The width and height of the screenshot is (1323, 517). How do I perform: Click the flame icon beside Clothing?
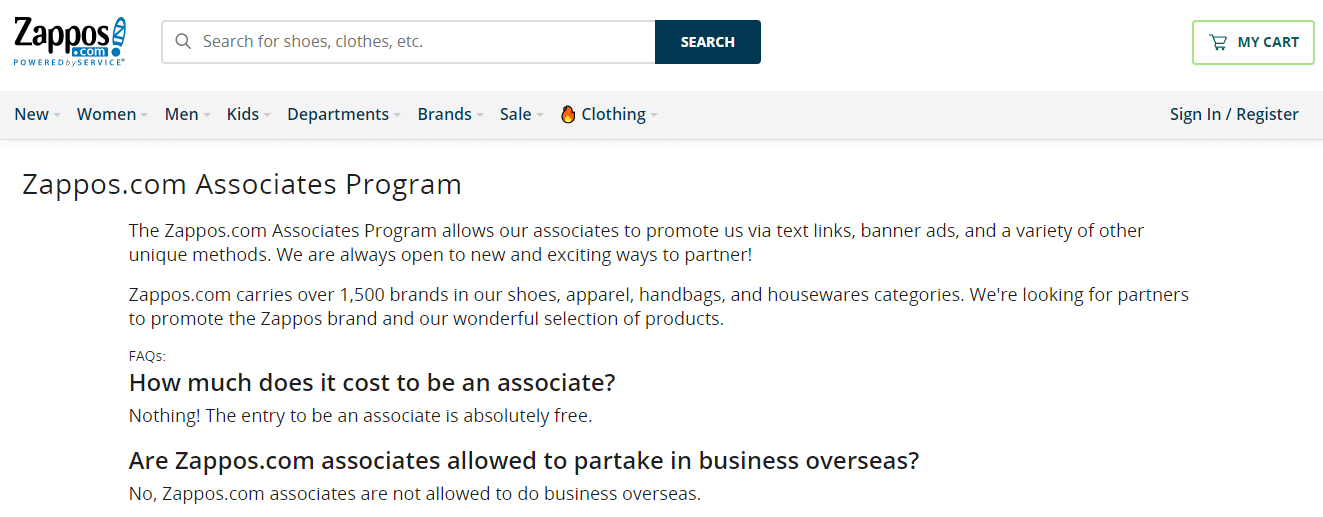tap(568, 114)
